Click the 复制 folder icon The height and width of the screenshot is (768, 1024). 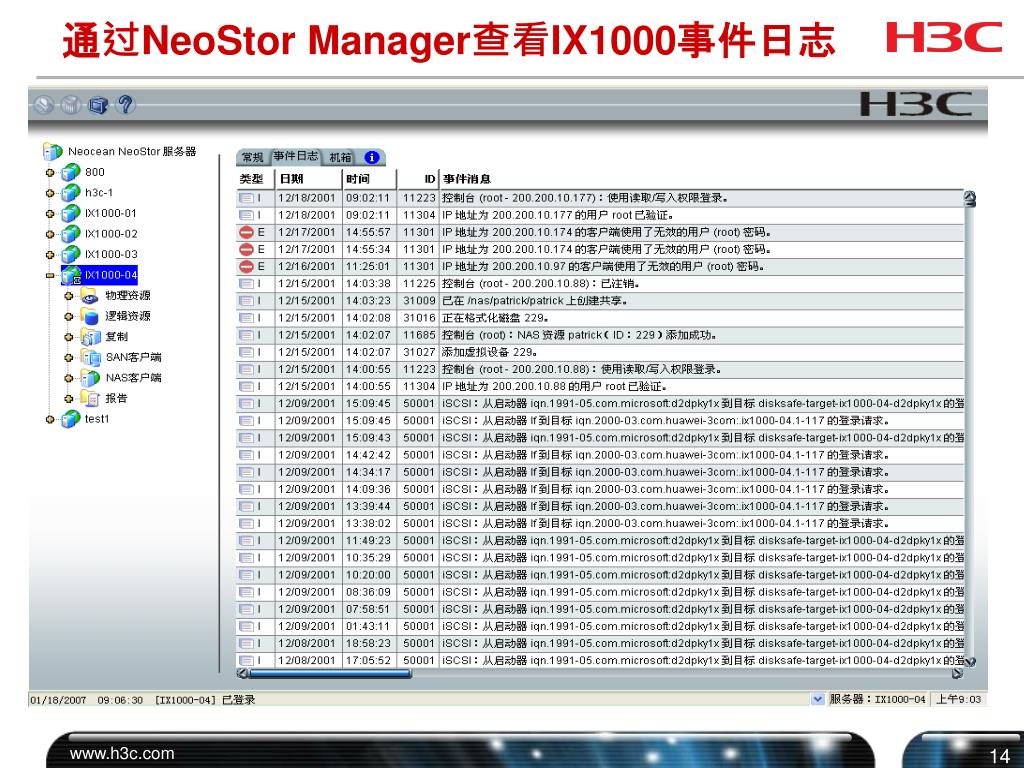pyautogui.click(x=90, y=337)
